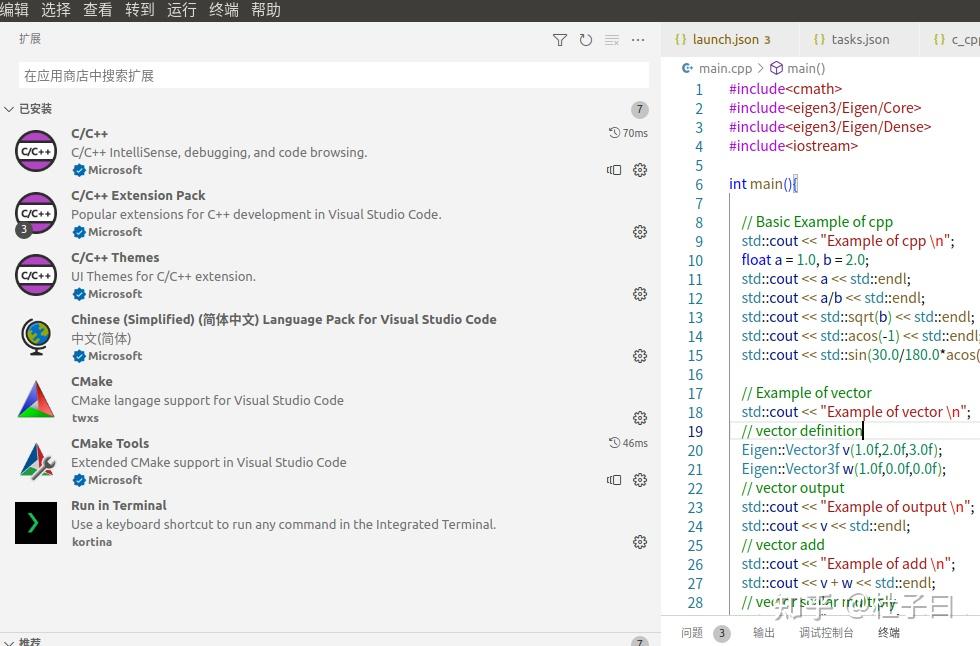Screen dimensions: 980x646
Task: Click the 'int main(){' code line
Action: pos(763,184)
